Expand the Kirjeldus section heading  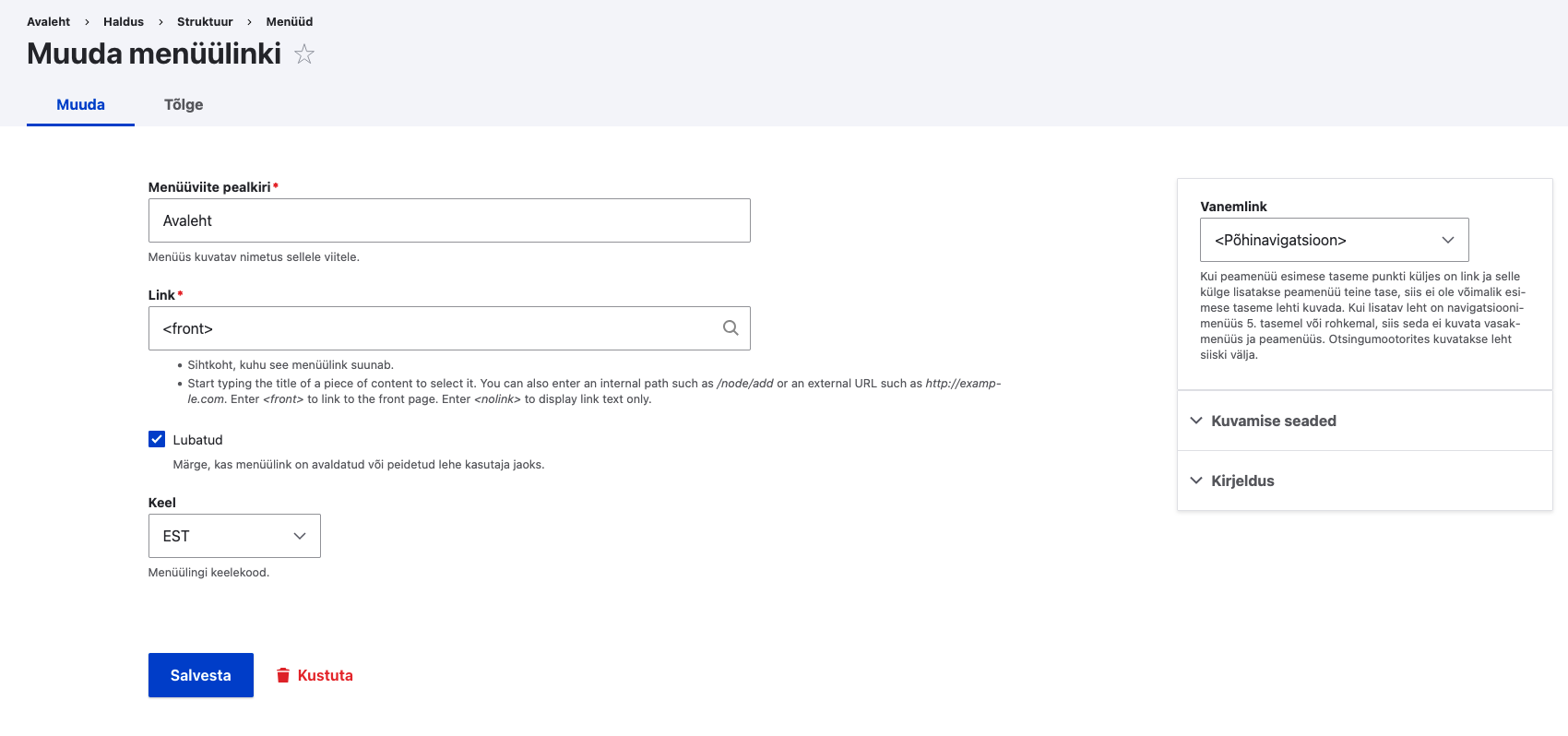click(x=1242, y=481)
